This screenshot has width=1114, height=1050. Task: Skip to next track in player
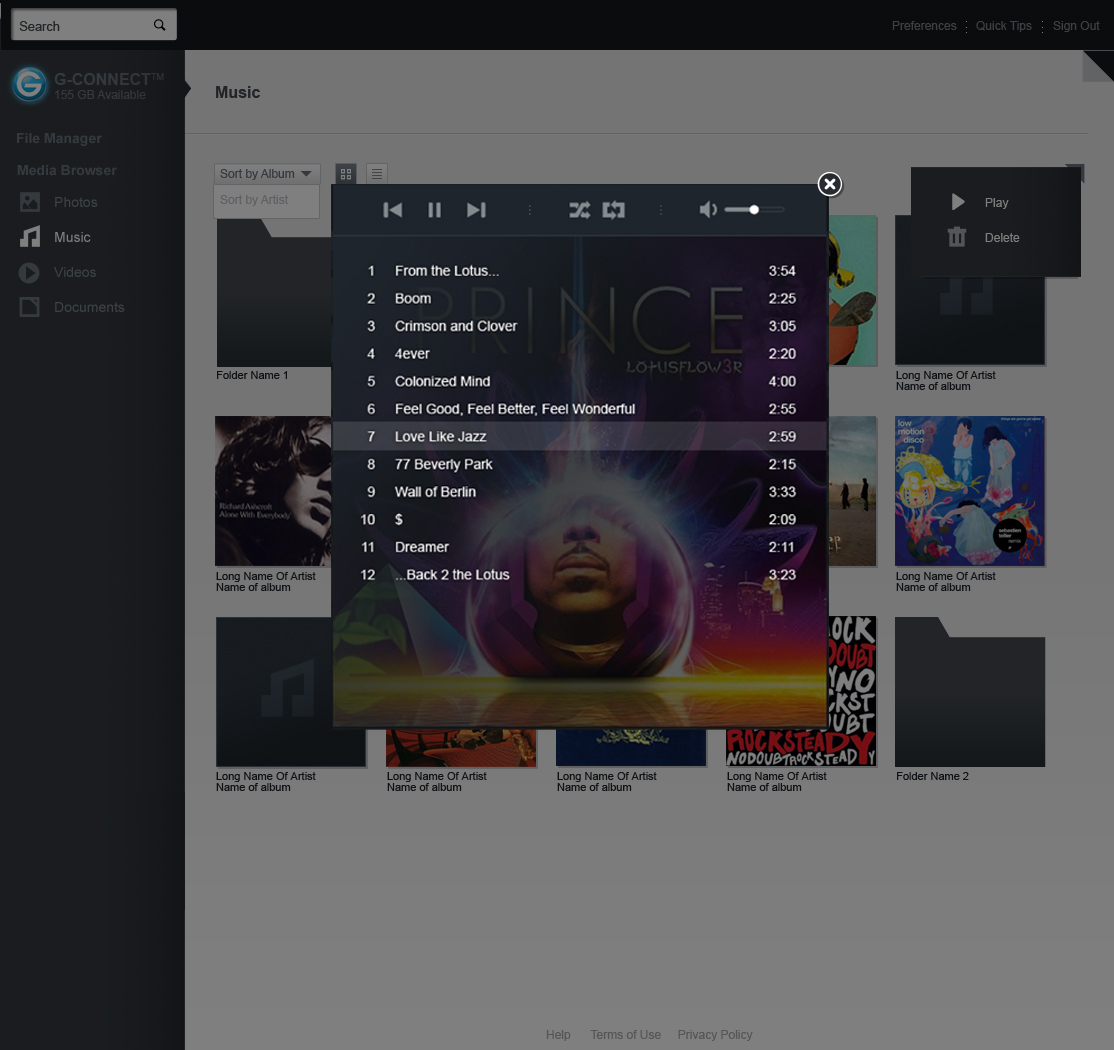coord(476,210)
